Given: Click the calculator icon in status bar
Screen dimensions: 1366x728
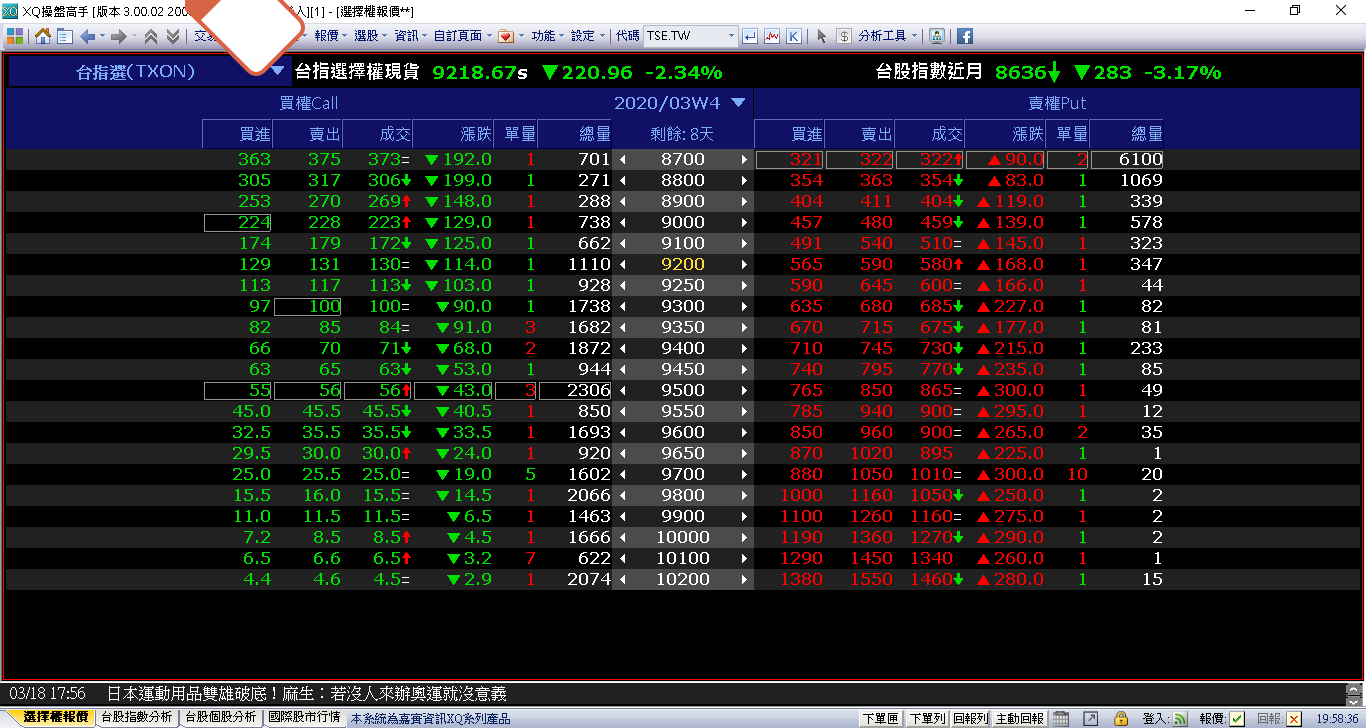Looking at the screenshot, I should coord(1061,718).
